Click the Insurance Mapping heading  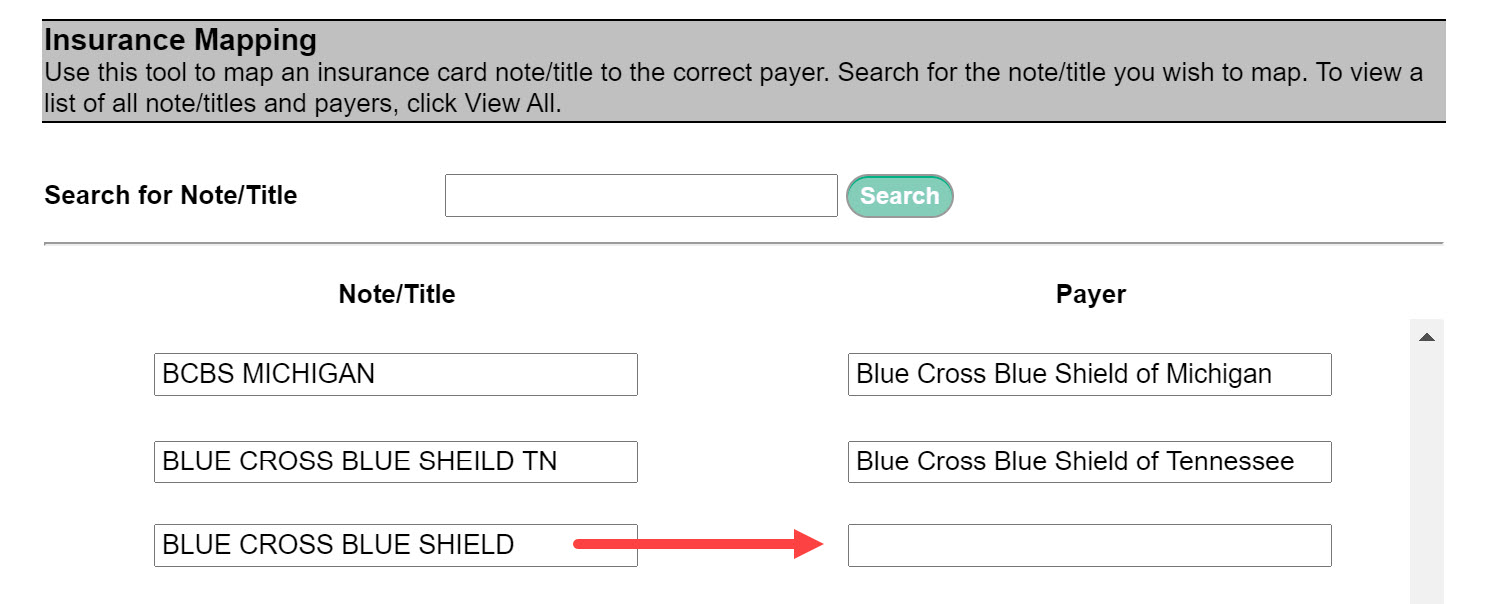(181, 41)
